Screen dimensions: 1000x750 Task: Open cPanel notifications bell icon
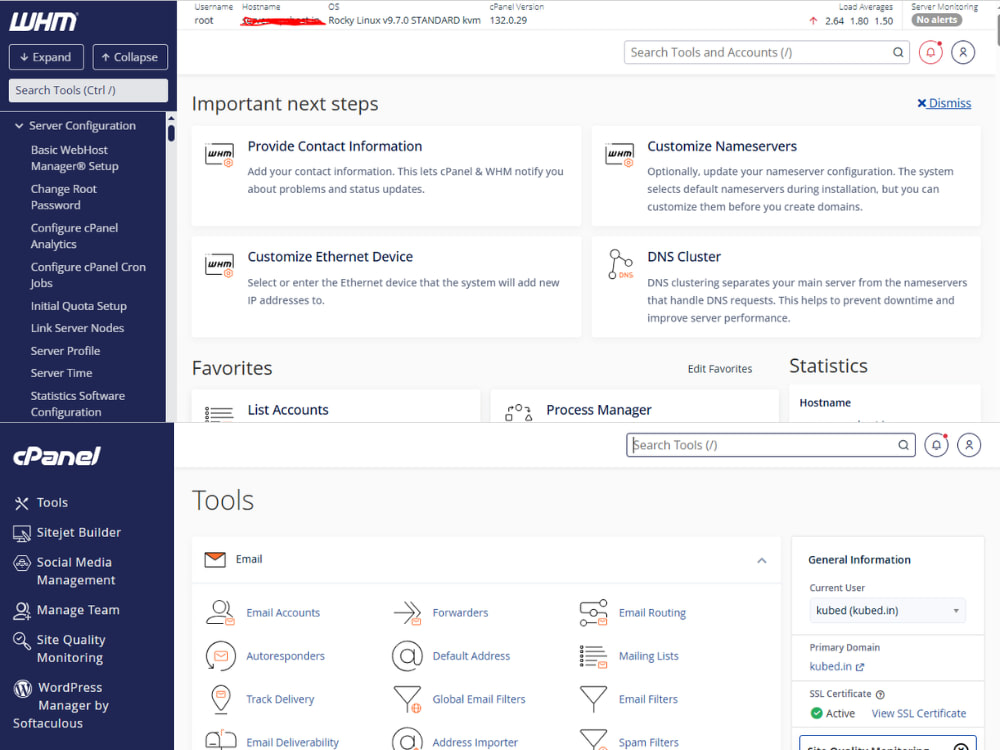[936, 445]
